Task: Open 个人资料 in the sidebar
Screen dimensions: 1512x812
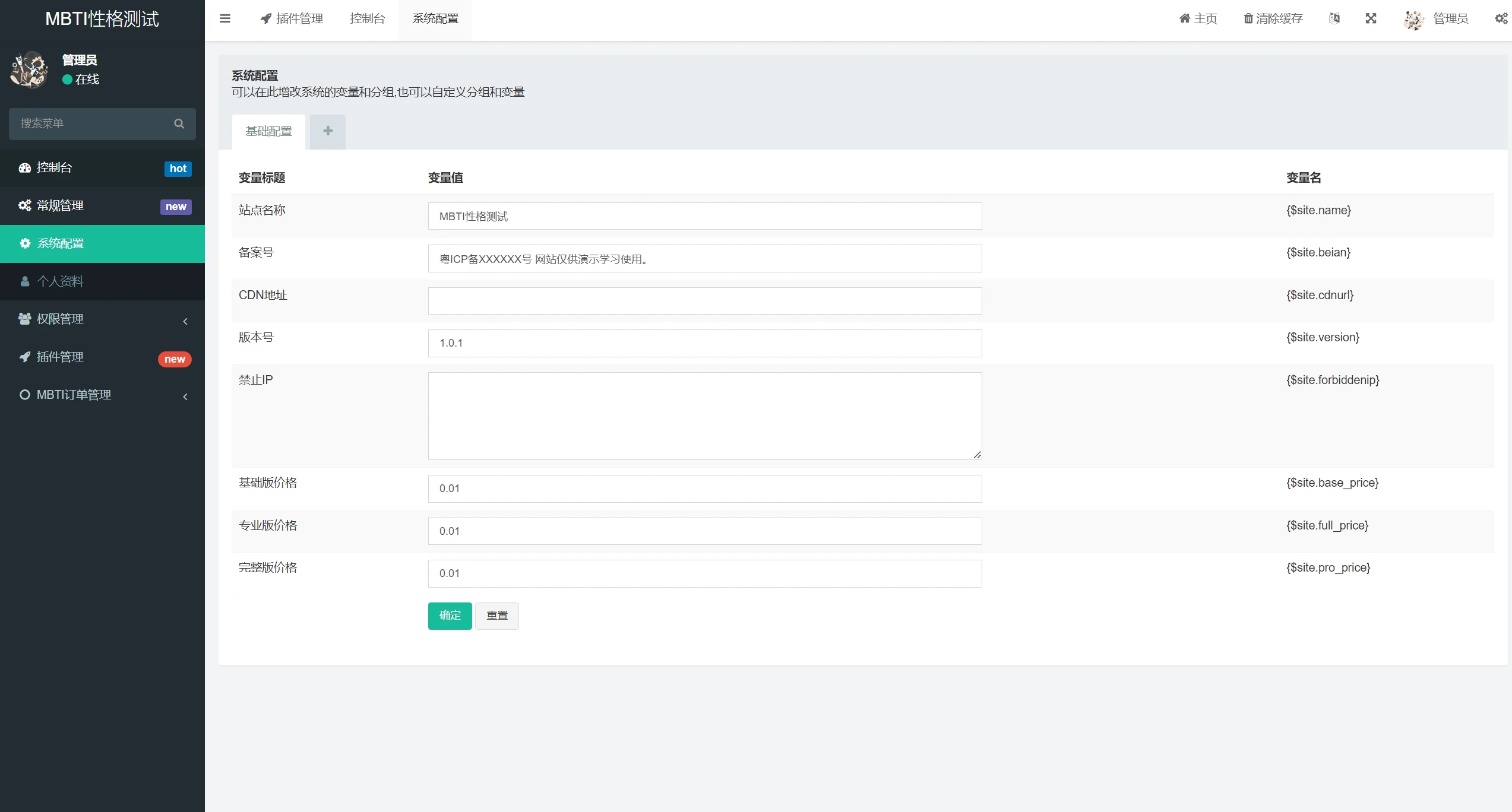Action: tap(60, 281)
